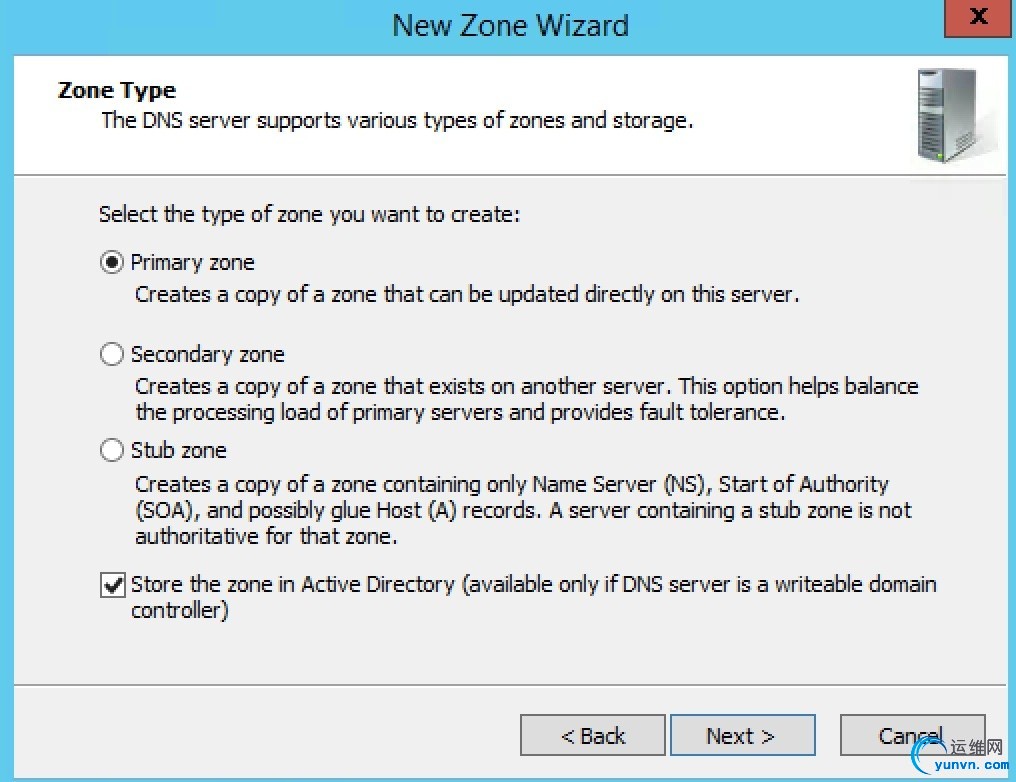Close the wizard with the red X
This screenshot has height=782, width=1016.
(979, 18)
